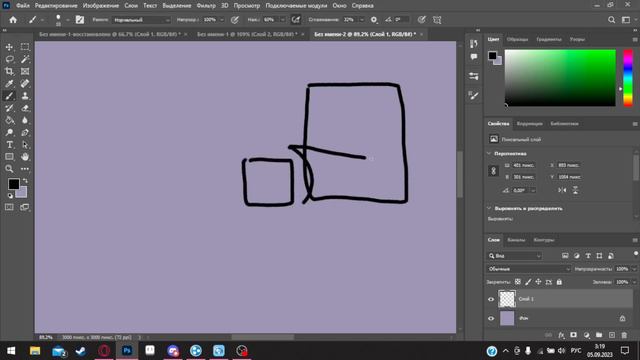Open brush opacity dropdown arrow
The image size is (640, 360).
pyautogui.click(x=222, y=20)
